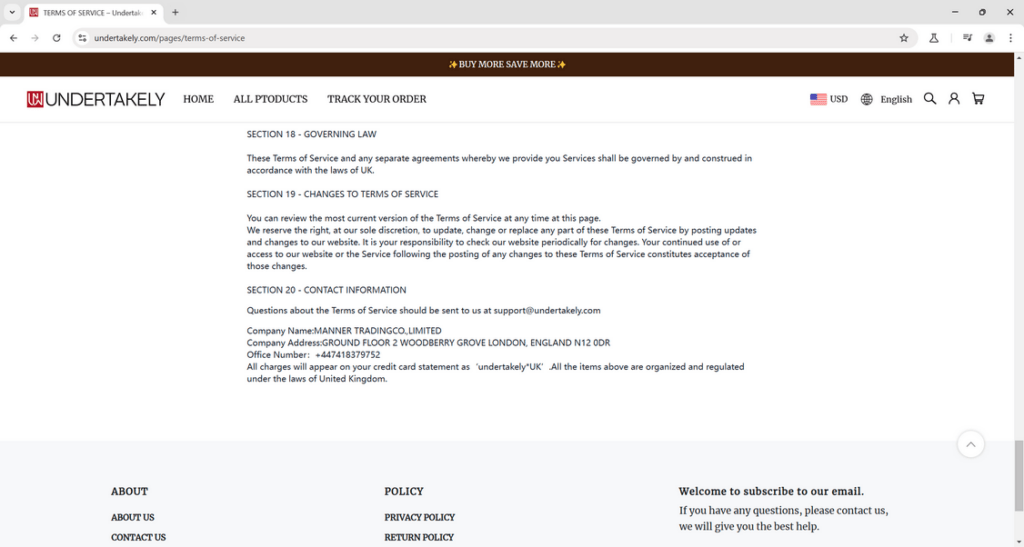
Task: Click the Office Number +447418379752 text
Action: point(313,354)
